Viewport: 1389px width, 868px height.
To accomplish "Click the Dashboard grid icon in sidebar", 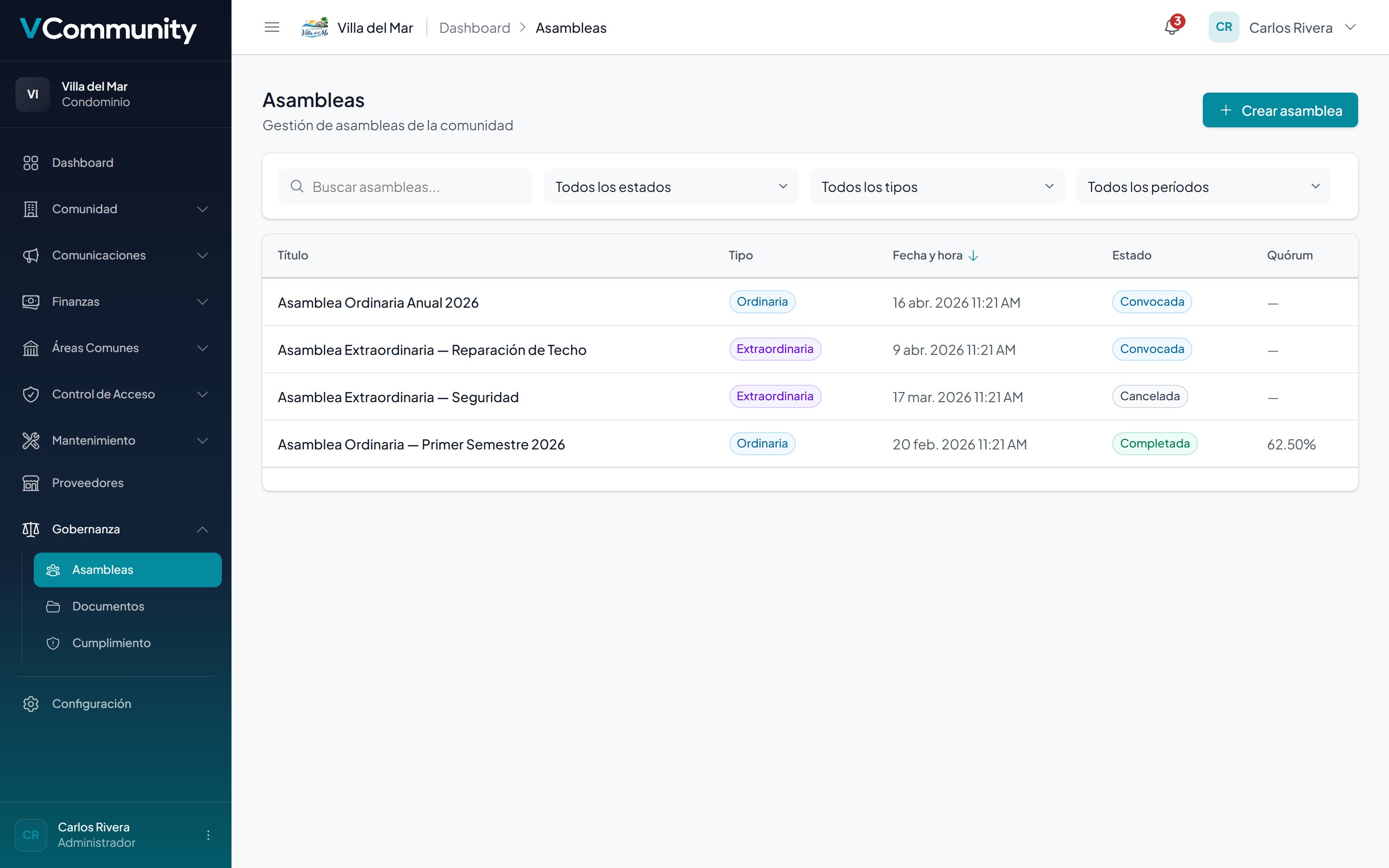I will (x=30, y=163).
